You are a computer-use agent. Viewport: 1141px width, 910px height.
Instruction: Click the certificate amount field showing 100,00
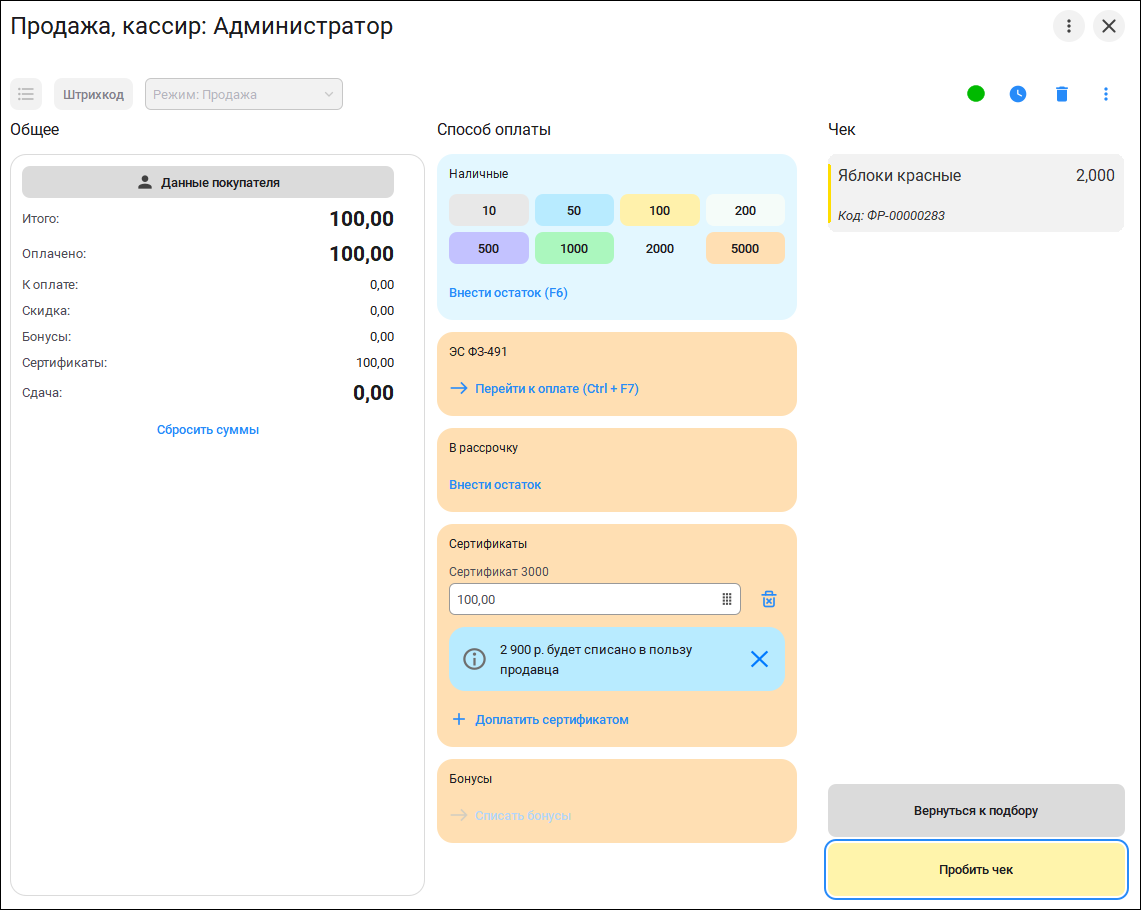click(x=595, y=599)
